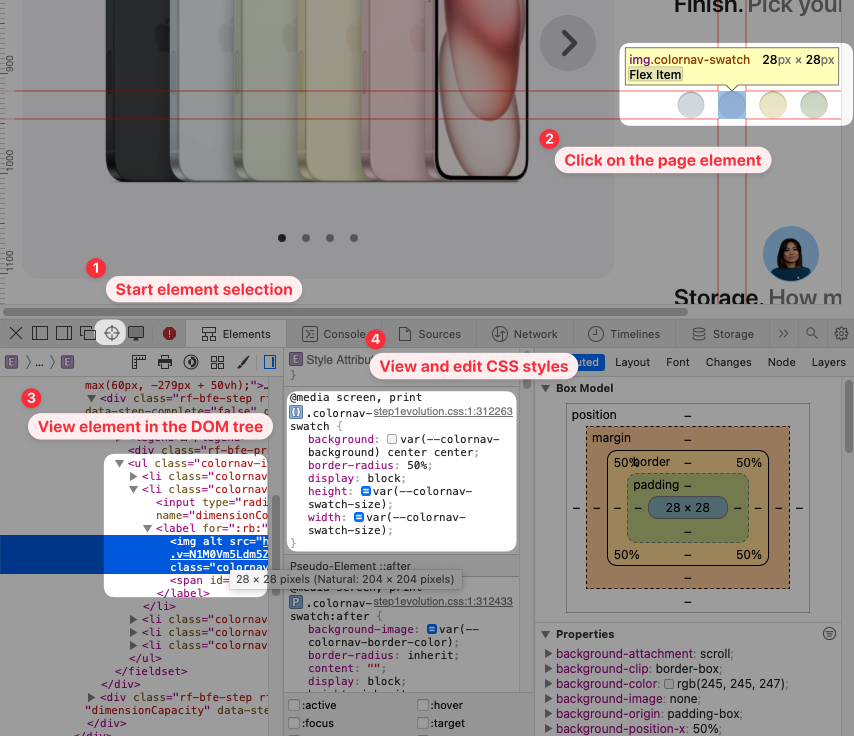The image size is (854, 736).
Task: Open the Timelines tab
Action: 624,334
